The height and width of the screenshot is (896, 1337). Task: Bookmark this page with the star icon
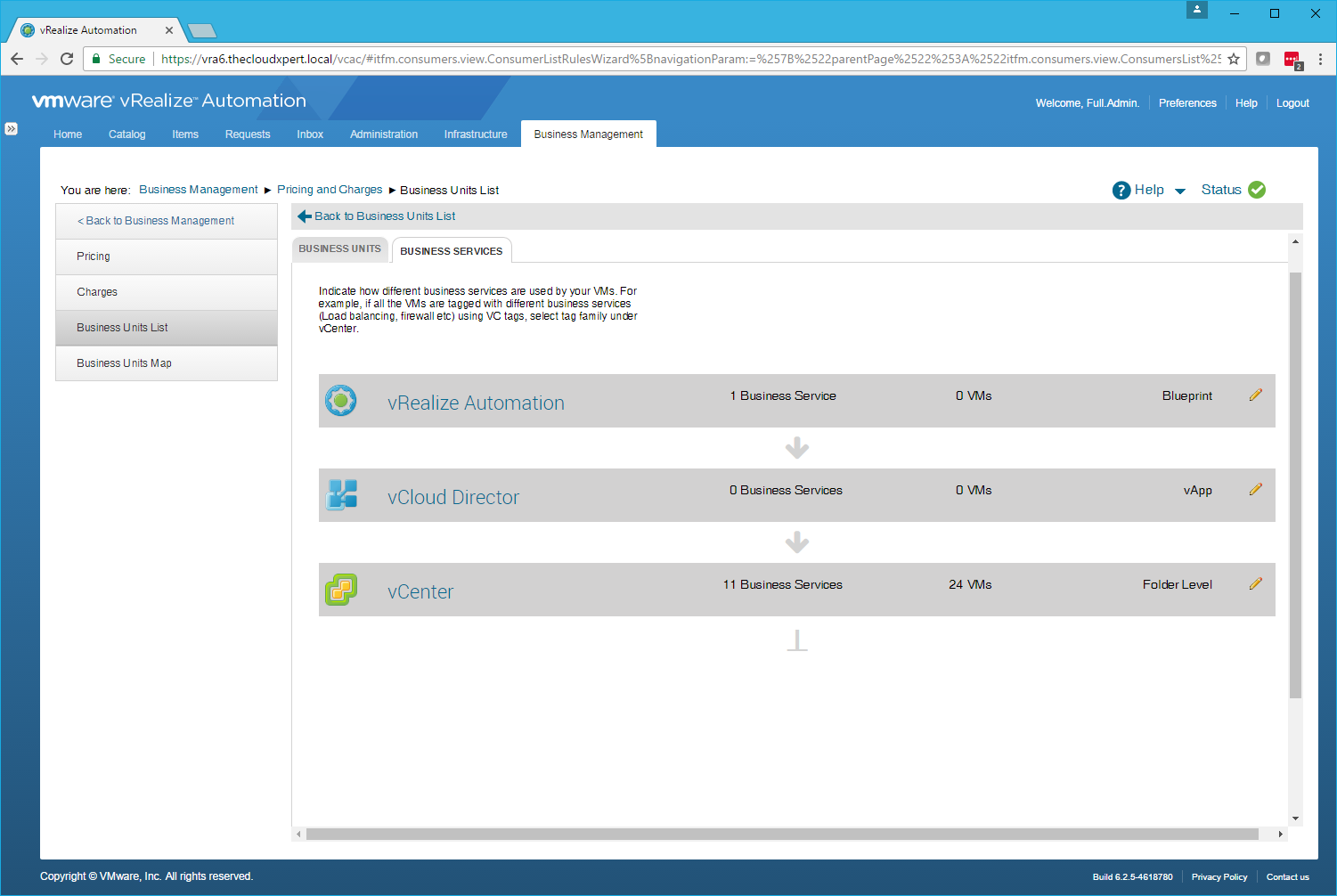pos(1234,59)
